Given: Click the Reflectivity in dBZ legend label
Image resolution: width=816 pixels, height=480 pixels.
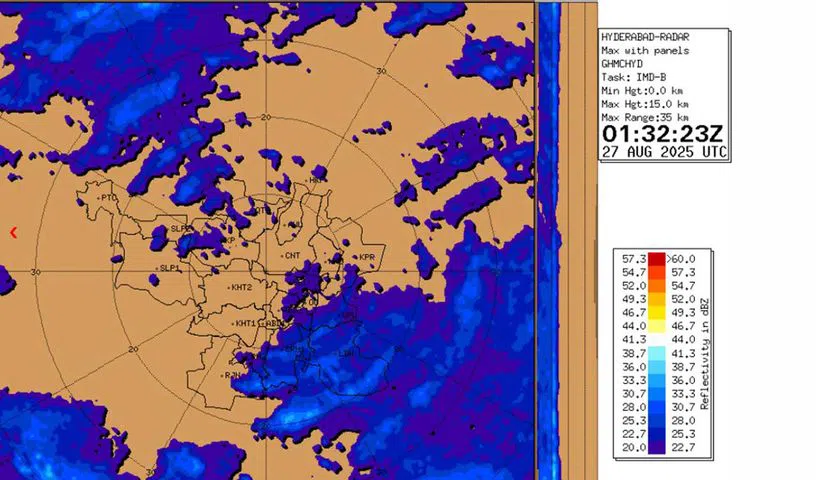Looking at the screenshot, I should click(x=705, y=353).
